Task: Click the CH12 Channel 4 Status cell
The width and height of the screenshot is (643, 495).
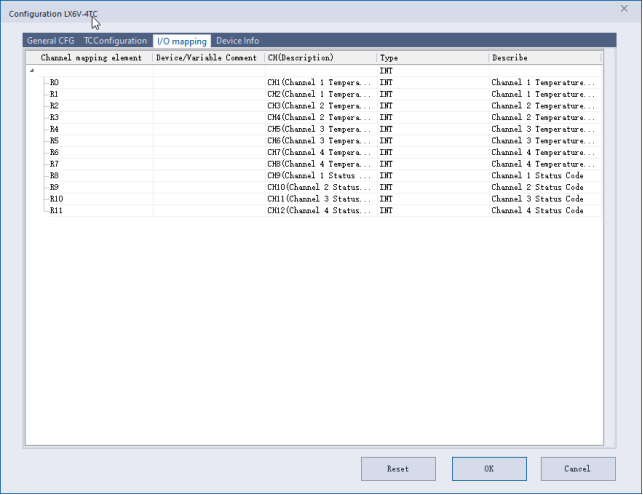Action: pos(321,210)
